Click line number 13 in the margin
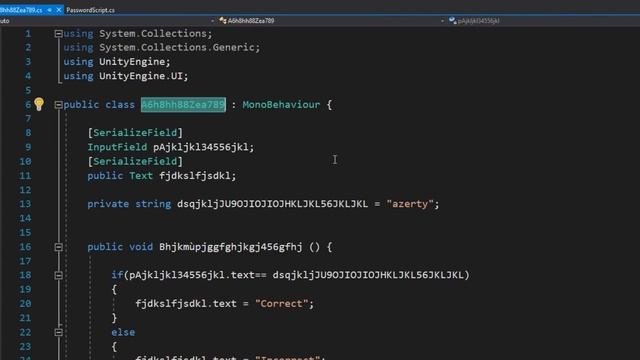This screenshot has width=640, height=360. 25,204
